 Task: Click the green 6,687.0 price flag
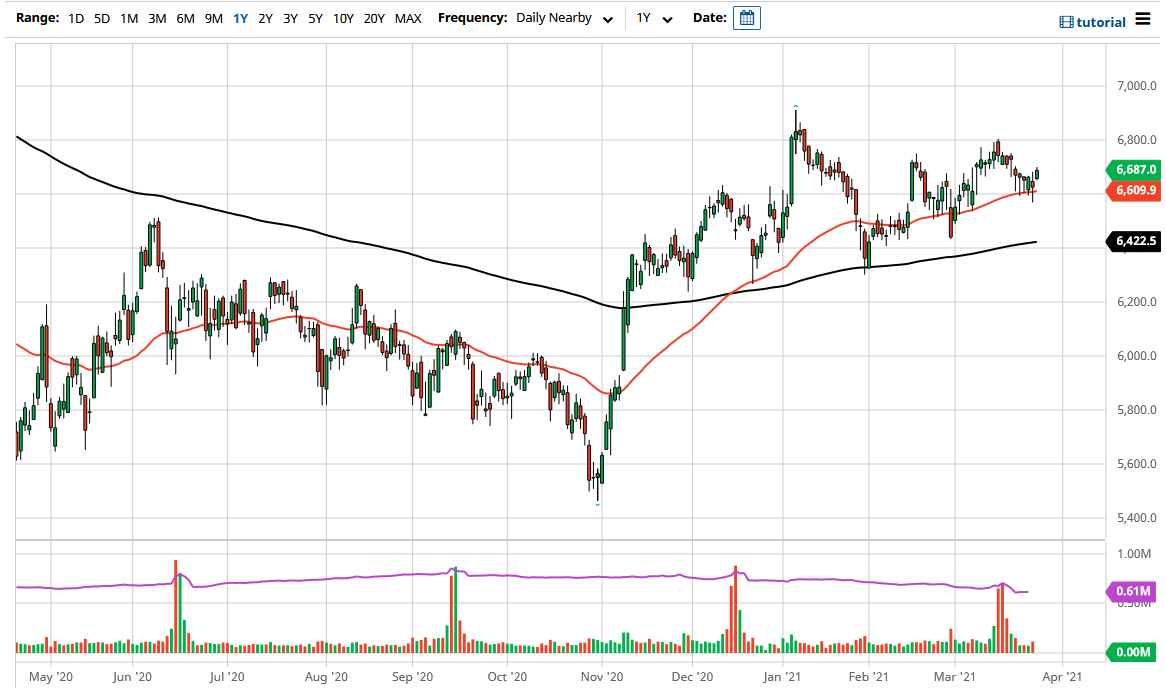pos(1137,170)
